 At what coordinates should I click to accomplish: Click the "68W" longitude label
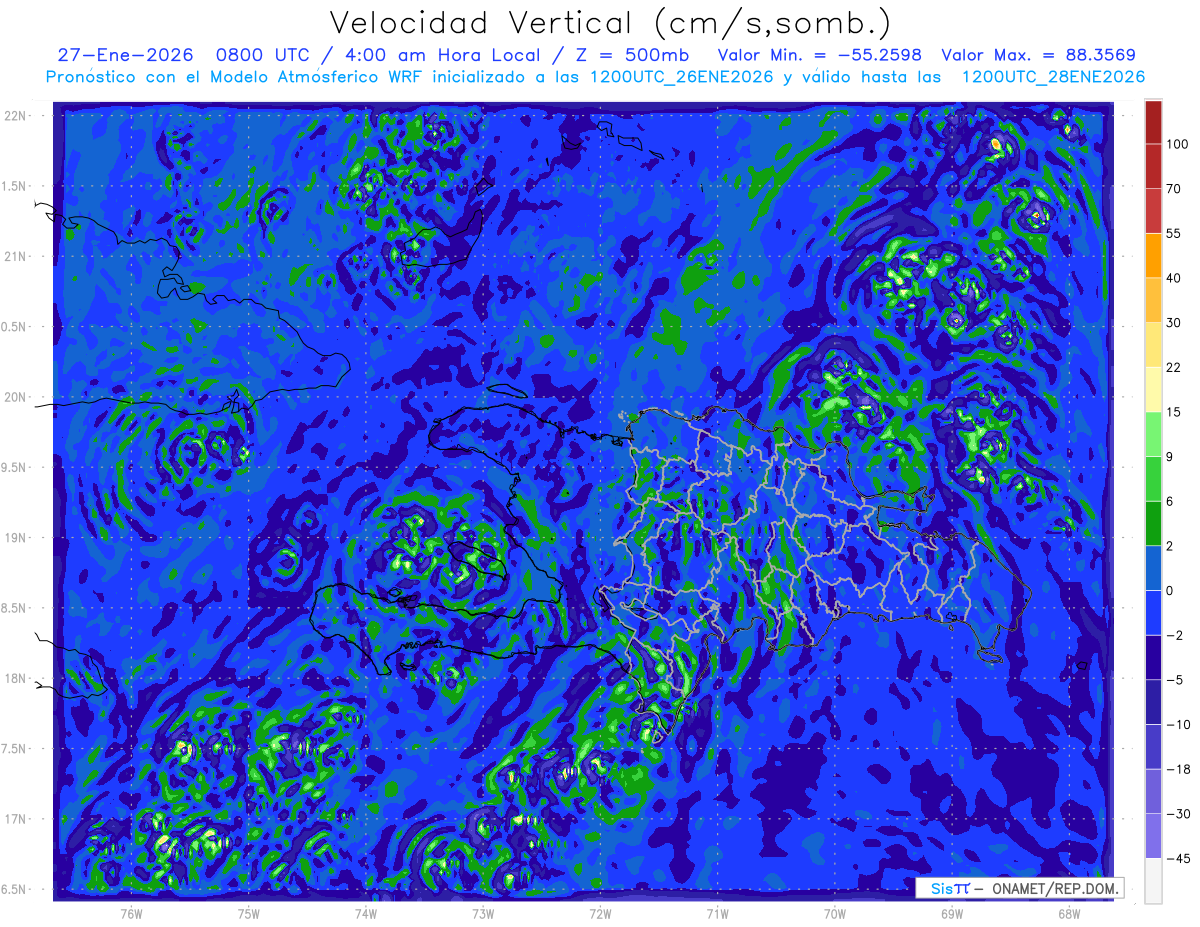click(1069, 913)
